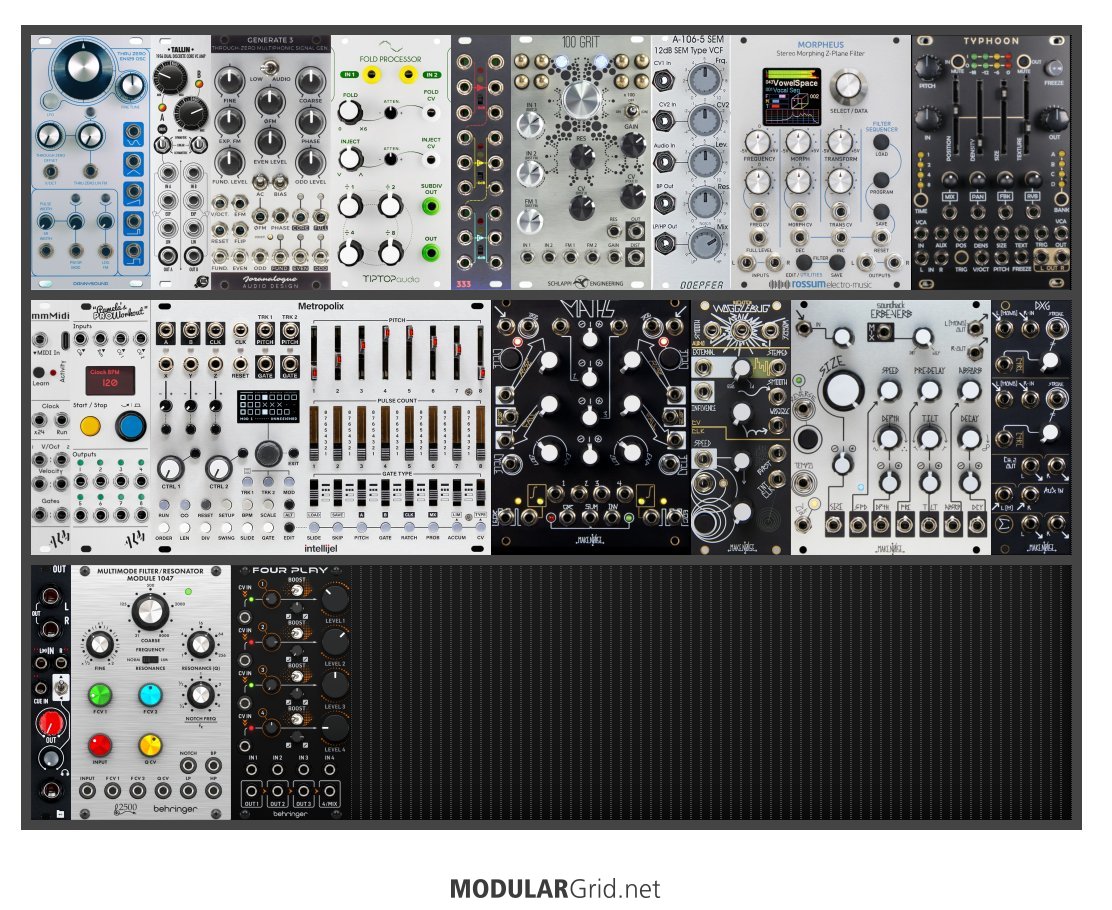Click Metropolix pulse count slider 1

pyautogui.click(x=314, y=433)
